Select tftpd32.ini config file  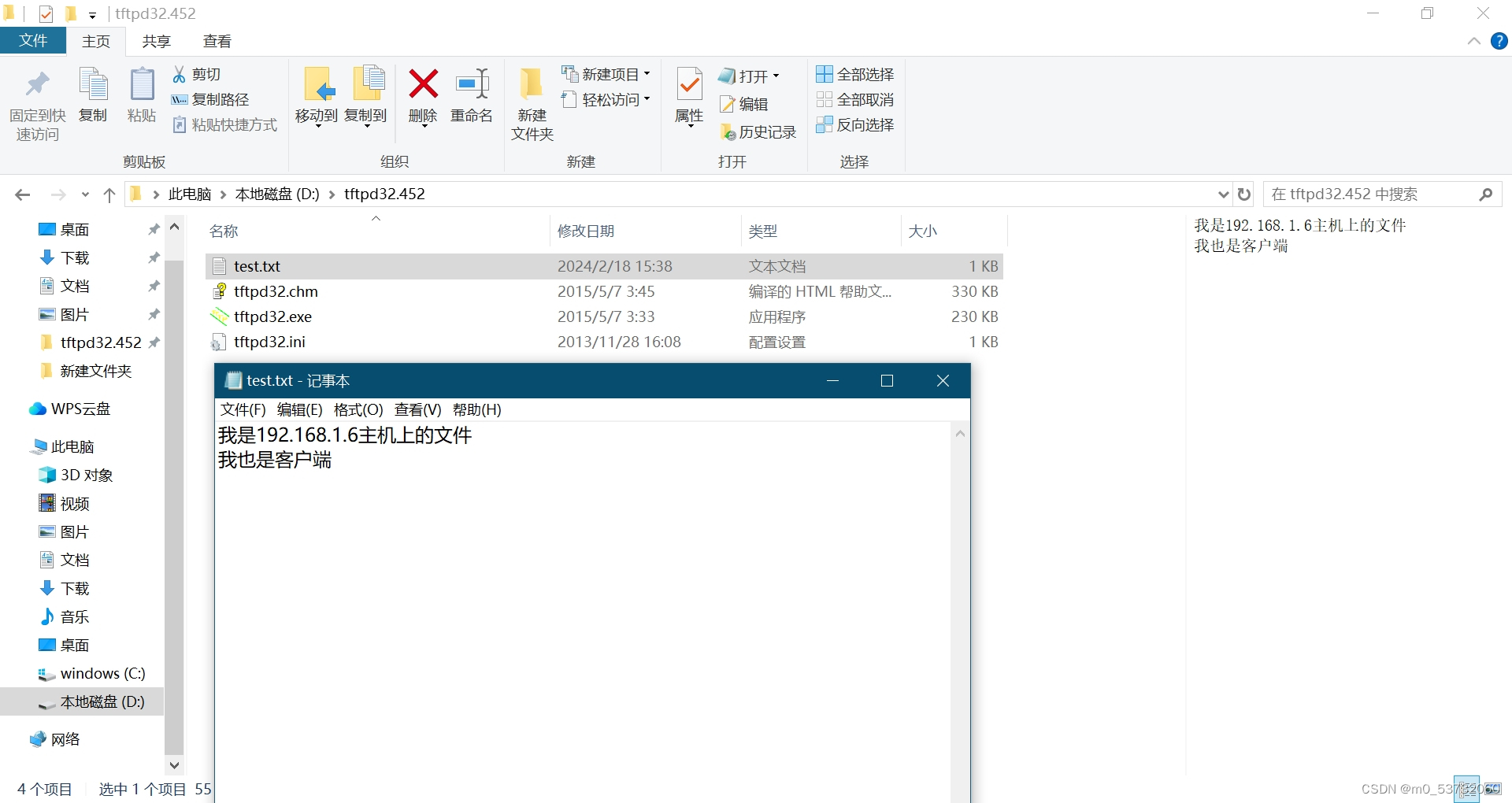point(604,342)
